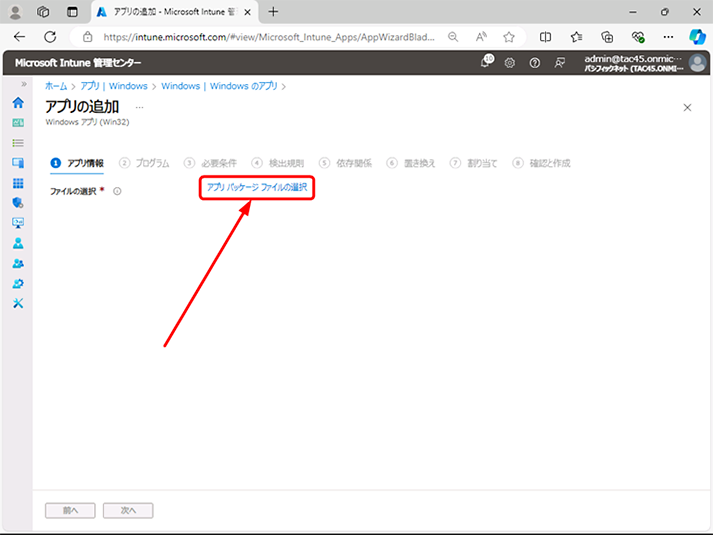The width and height of the screenshot is (713, 535).
Task: Open browser essentials heart icon
Action: pos(638,37)
